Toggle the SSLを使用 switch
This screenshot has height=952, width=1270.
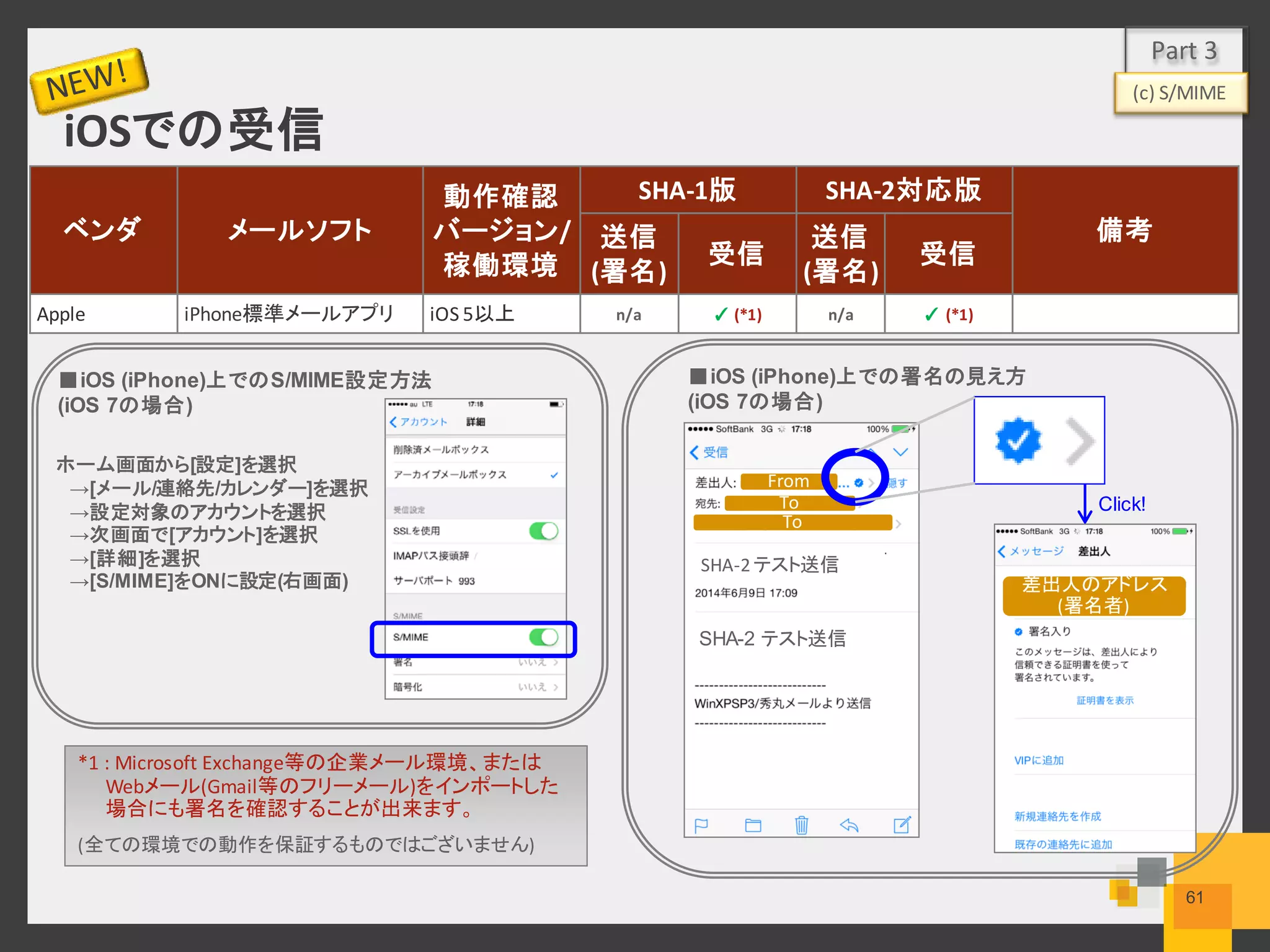[x=544, y=531]
